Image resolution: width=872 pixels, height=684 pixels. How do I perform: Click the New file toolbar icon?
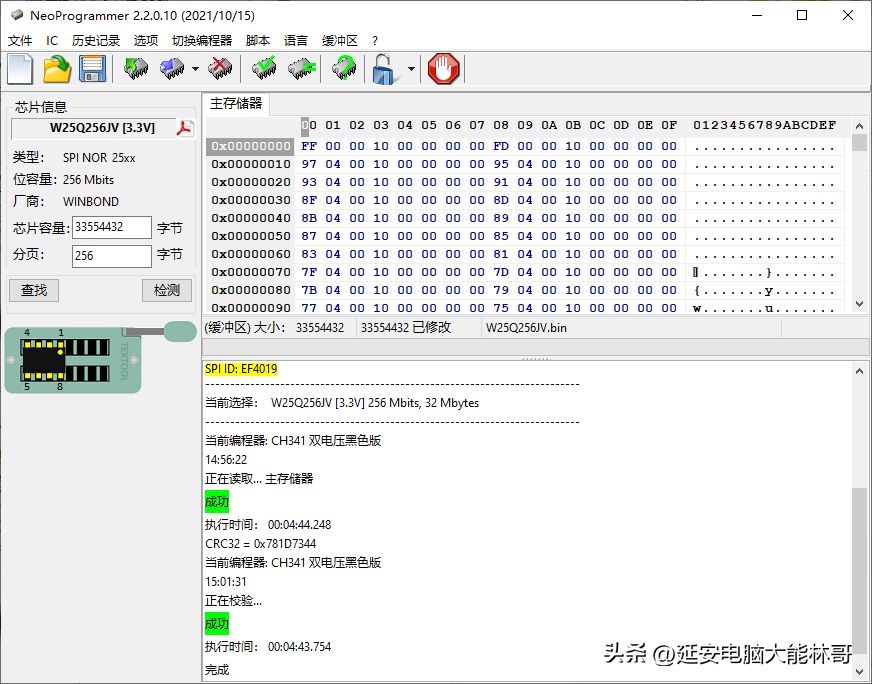[x=20, y=69]
